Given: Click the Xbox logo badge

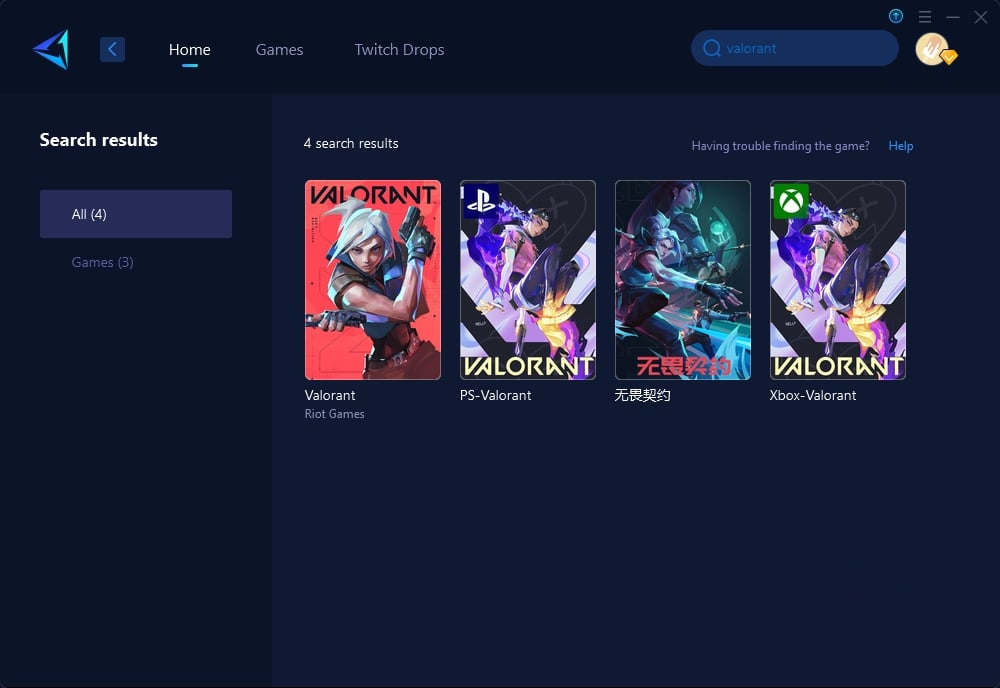Looking at the screenshot, I should point(791,201).
